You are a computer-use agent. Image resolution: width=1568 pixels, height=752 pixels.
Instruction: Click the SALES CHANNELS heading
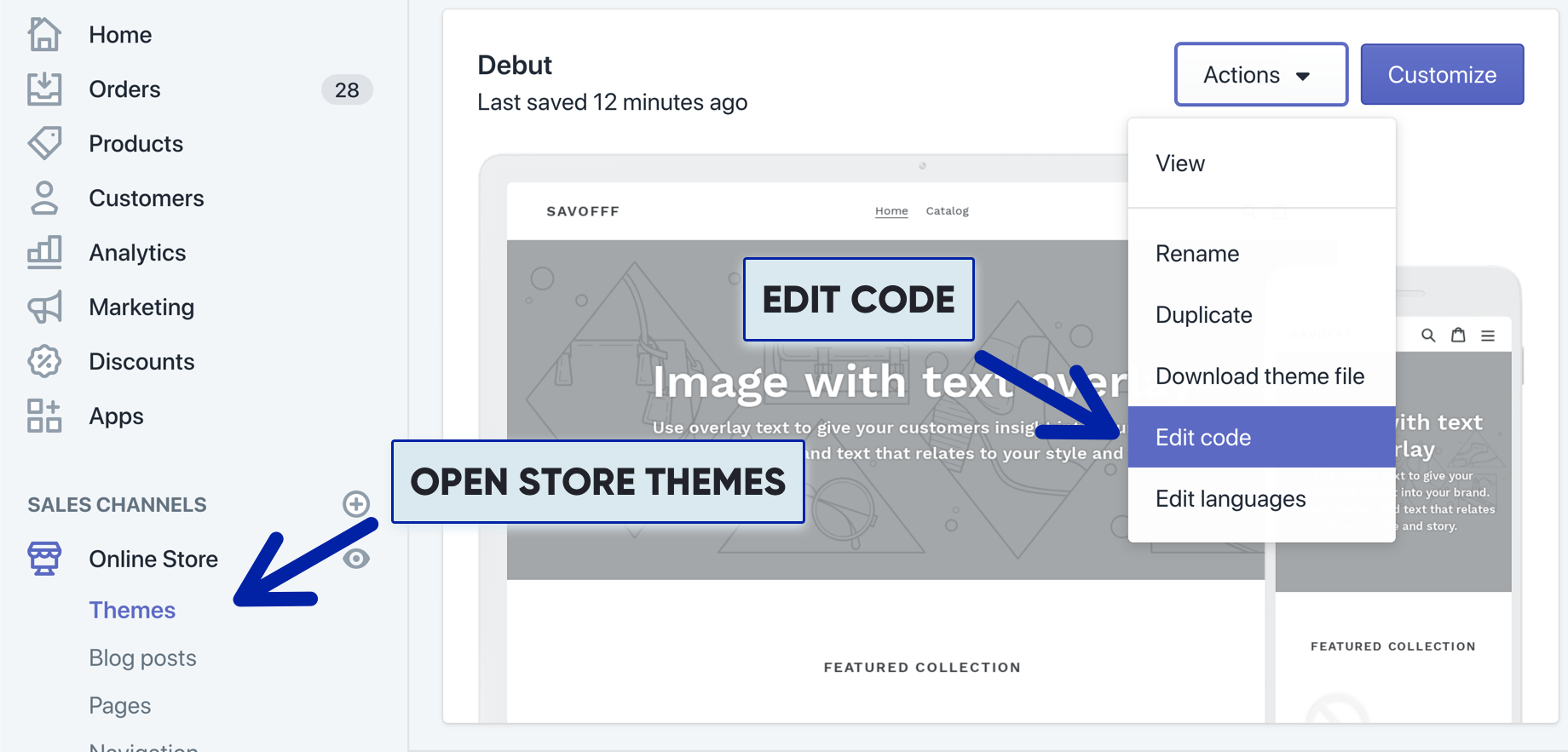coord(117,505)
